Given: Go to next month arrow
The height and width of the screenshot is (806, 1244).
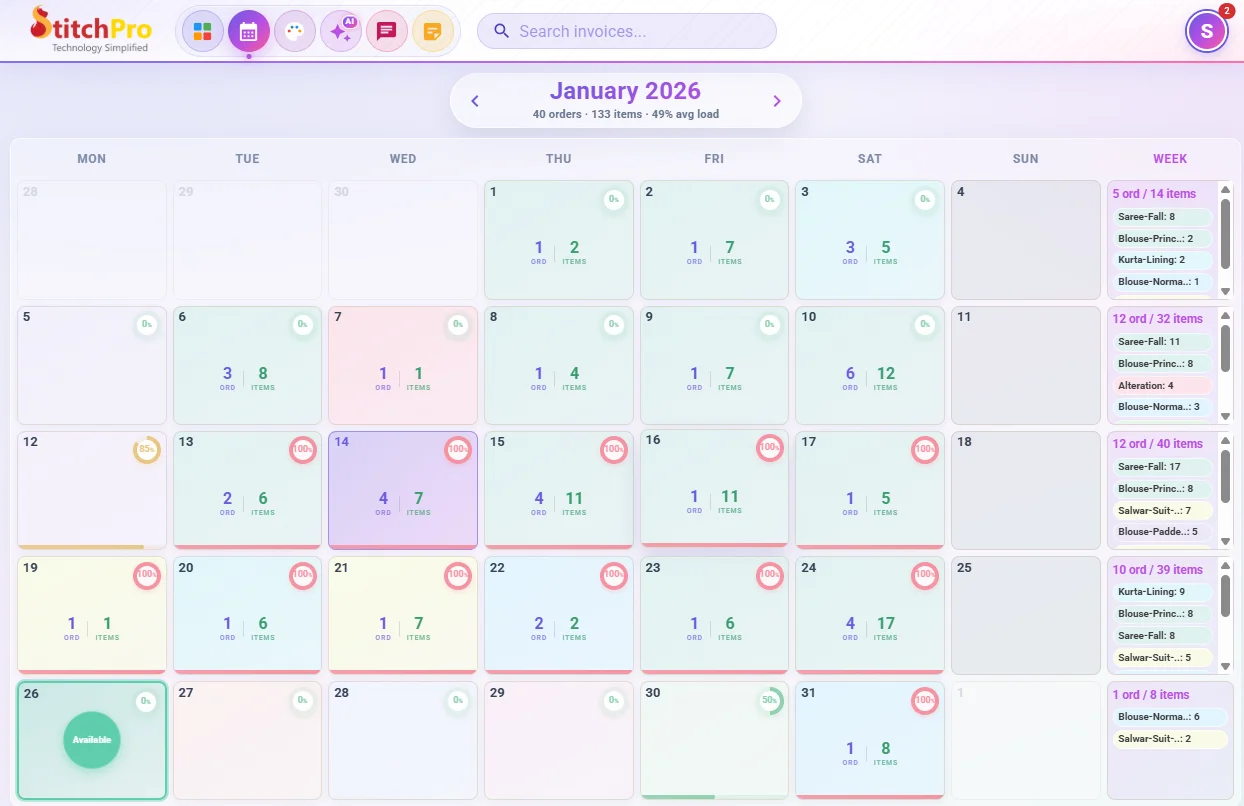Looking at the screenshot, I should click(x=777, y=101).
